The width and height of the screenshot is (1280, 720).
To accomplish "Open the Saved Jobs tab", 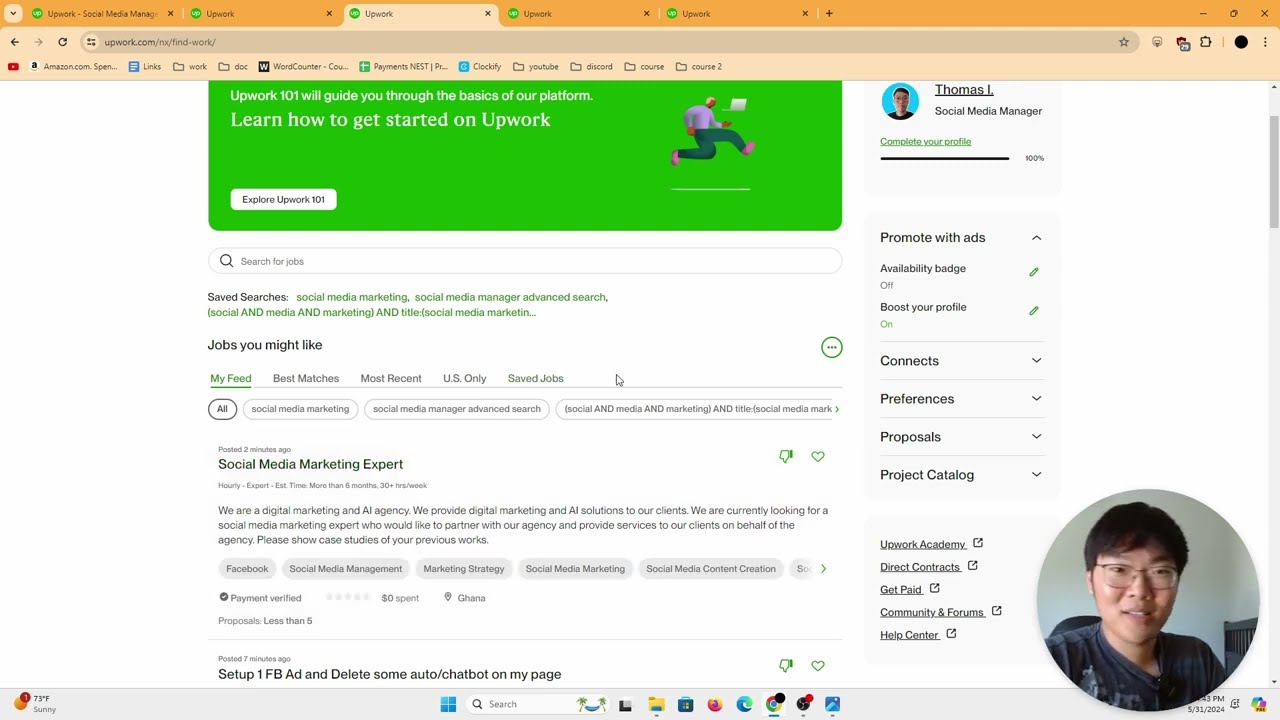I will [536, 379].
